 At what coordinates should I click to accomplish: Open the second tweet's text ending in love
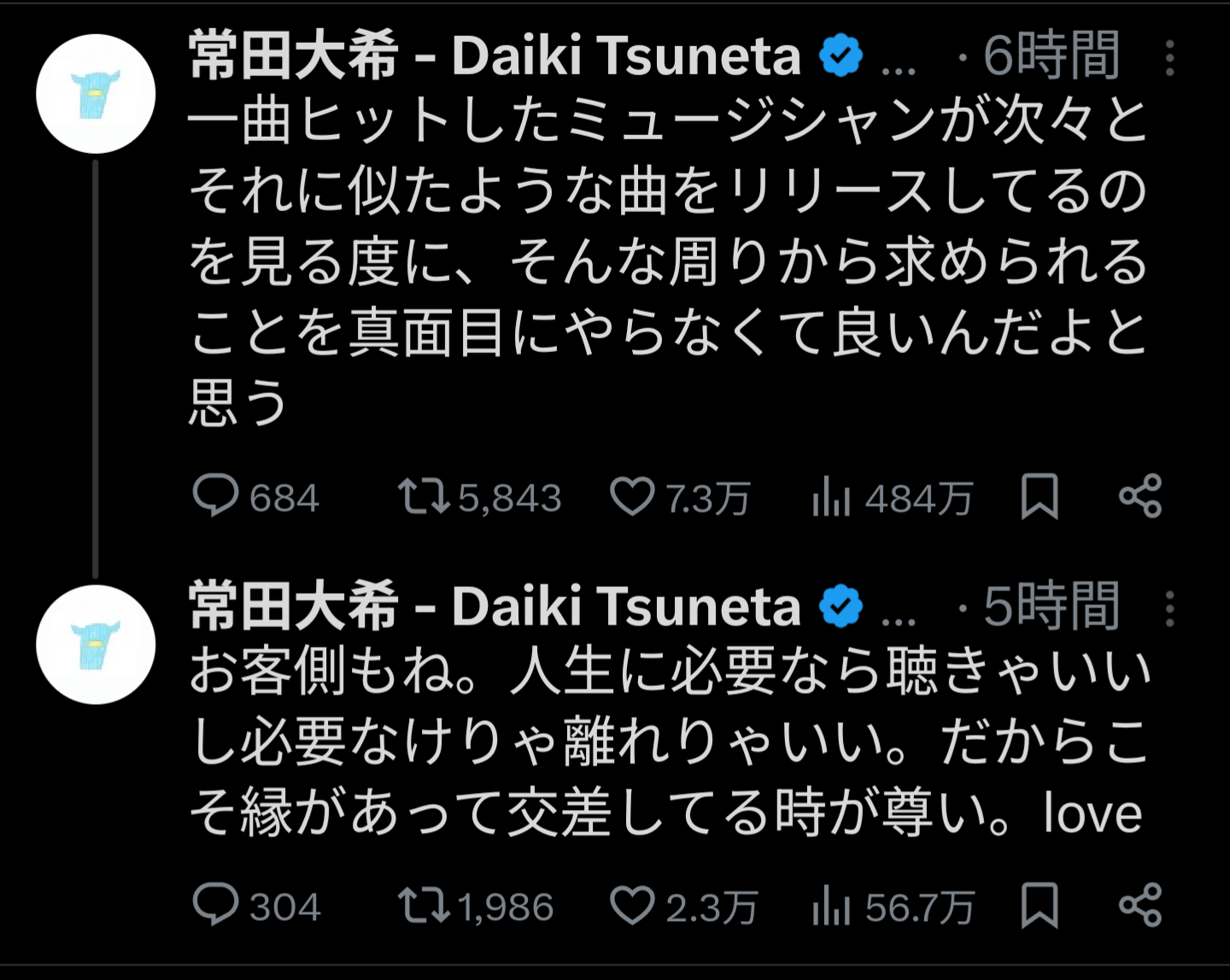click(666, 742)
